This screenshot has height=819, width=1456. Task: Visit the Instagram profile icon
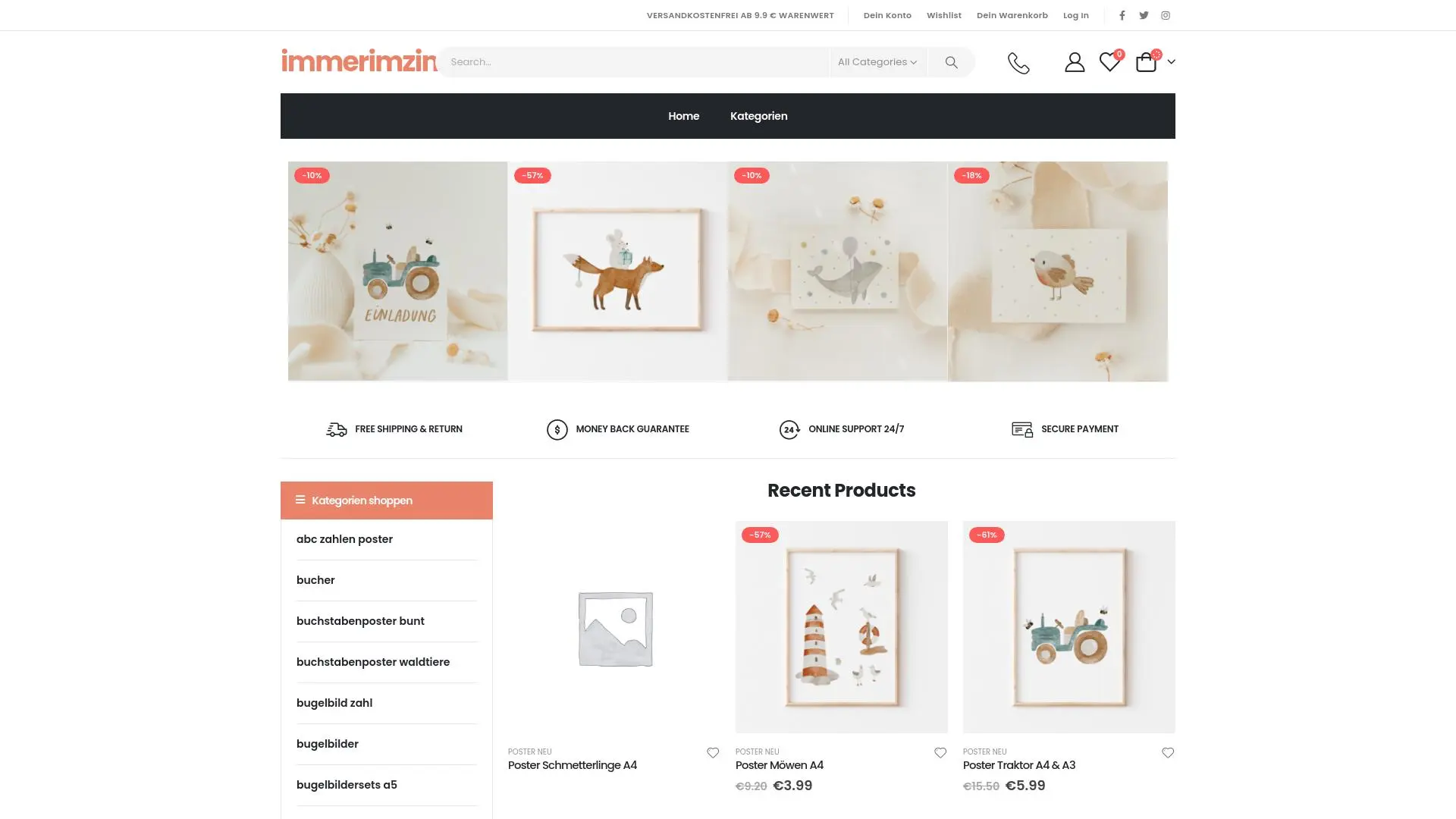[1166, 15]
